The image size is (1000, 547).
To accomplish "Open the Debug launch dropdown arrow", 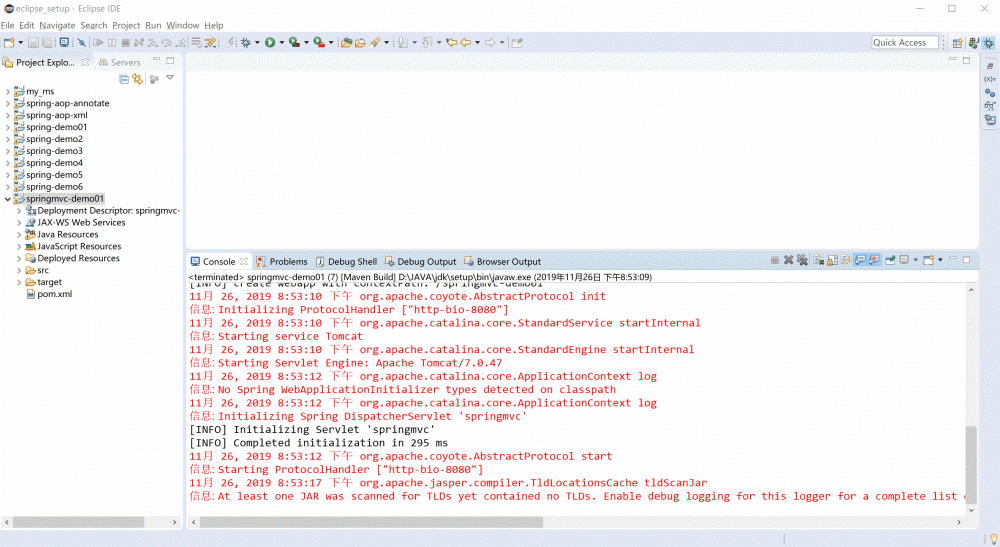I will pos(258,43).
